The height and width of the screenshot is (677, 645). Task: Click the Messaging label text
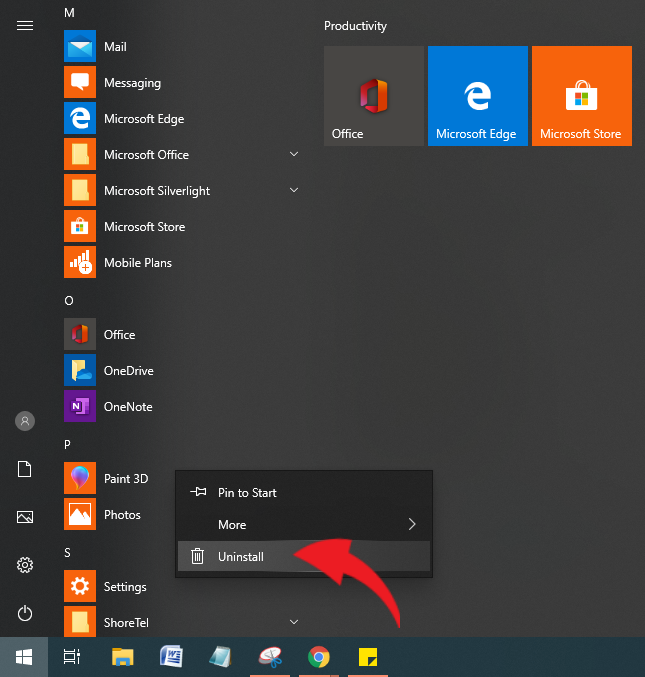tap(133, 83)
